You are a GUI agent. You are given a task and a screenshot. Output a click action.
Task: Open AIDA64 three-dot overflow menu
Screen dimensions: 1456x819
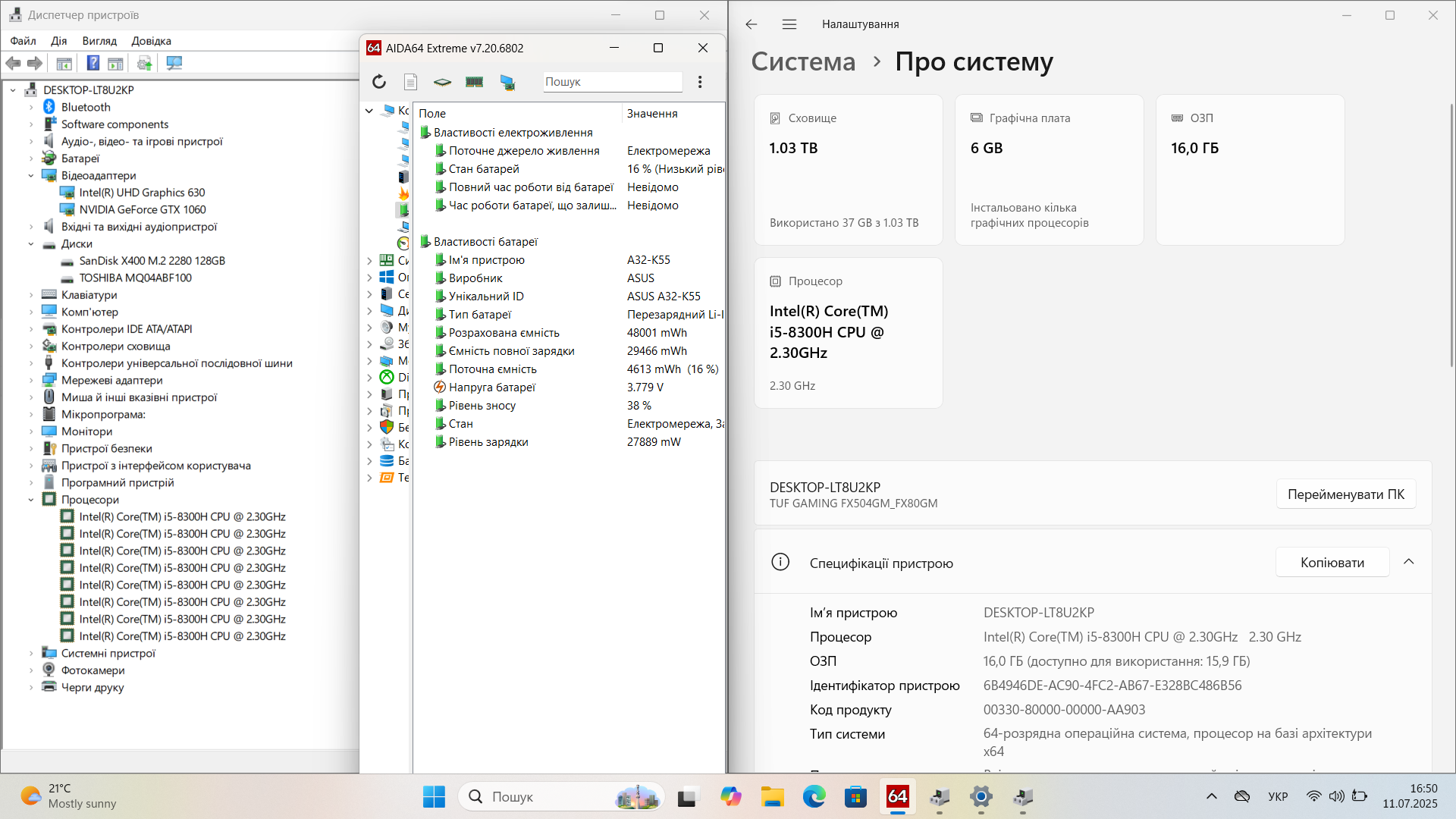pos(700,82)
